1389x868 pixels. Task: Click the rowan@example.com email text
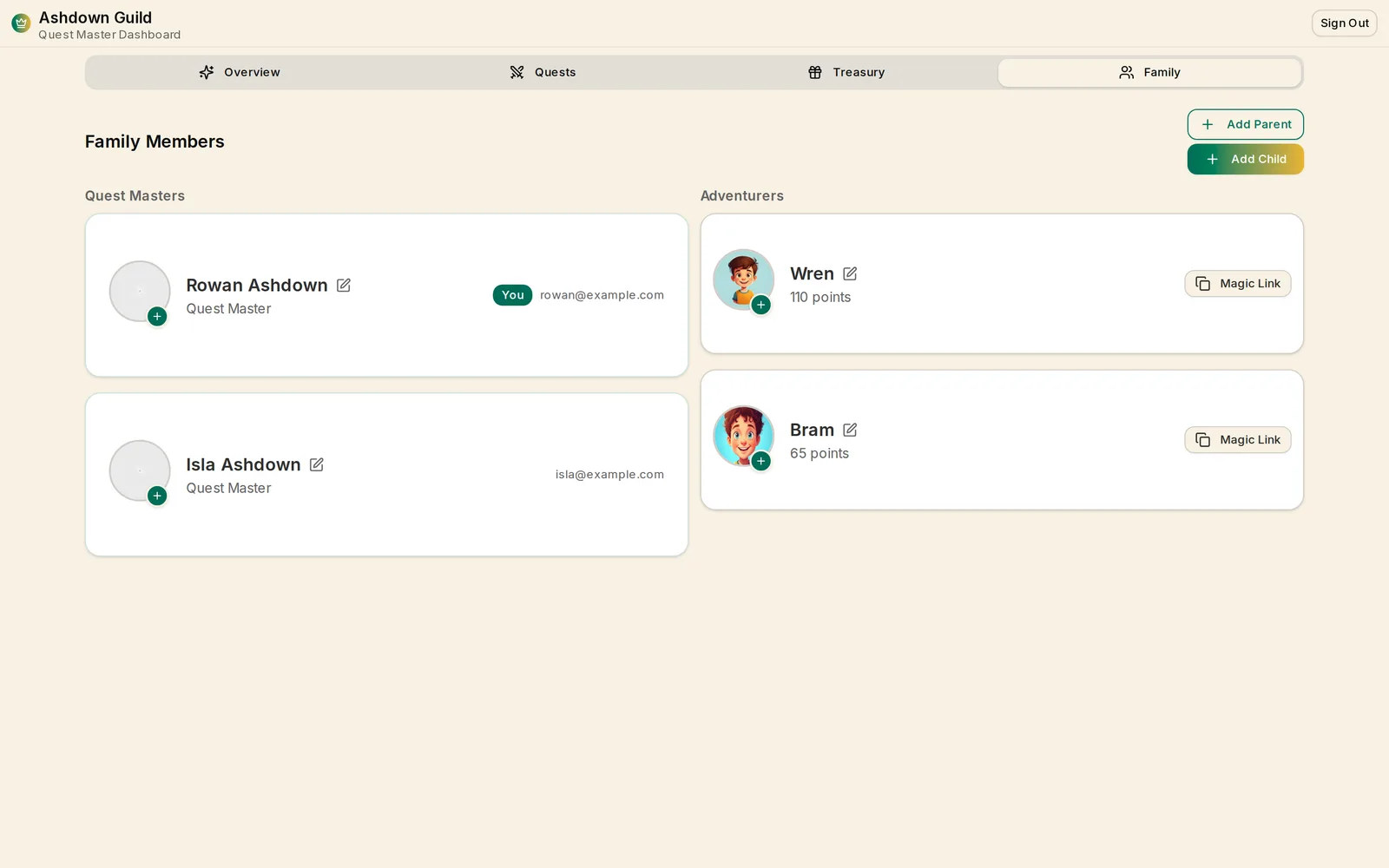(x=602, y=295)
